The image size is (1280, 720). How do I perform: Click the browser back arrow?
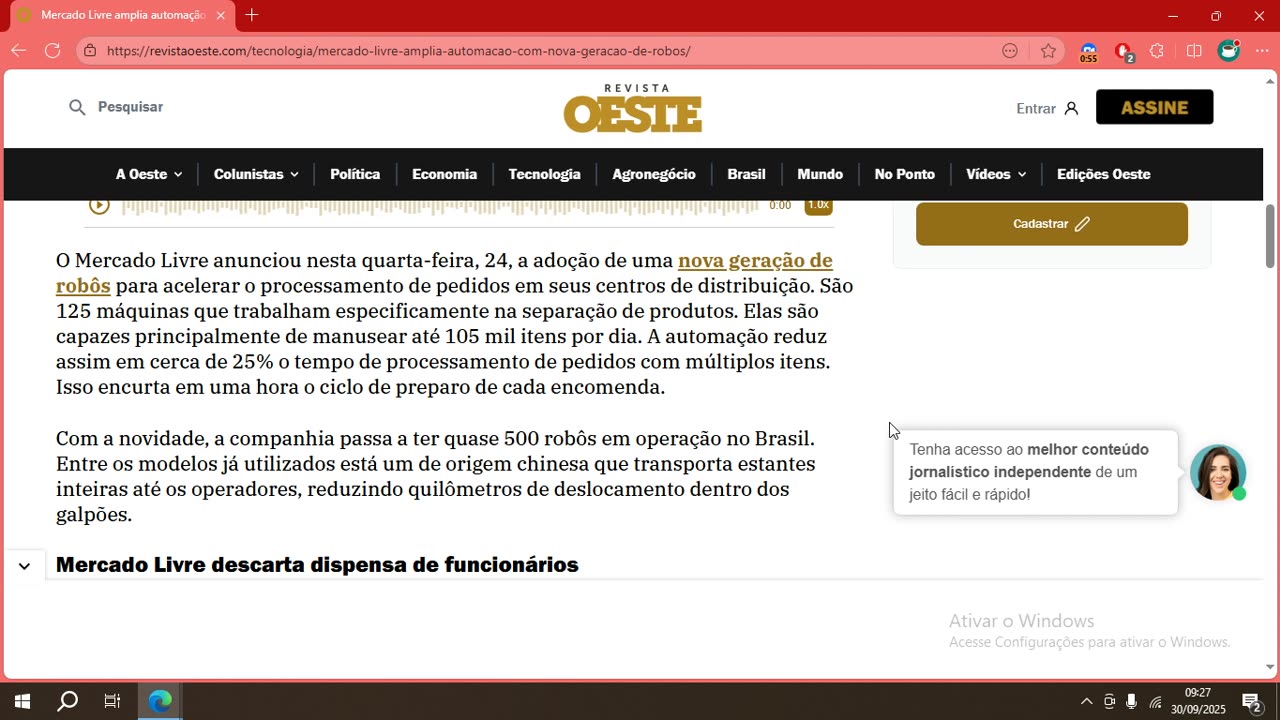[x=18, y=51]
